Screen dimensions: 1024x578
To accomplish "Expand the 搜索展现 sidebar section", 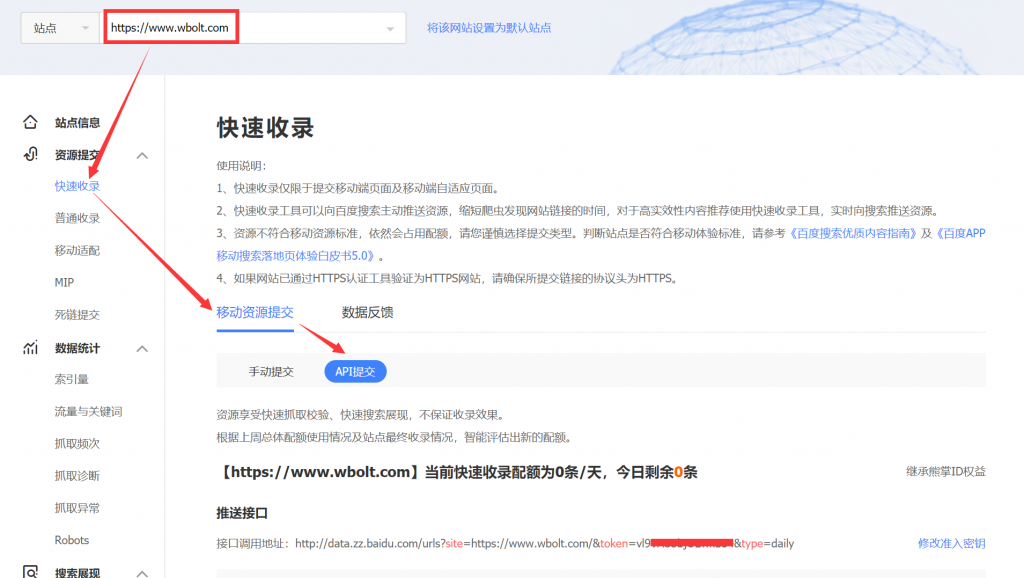I will [142, 574].
